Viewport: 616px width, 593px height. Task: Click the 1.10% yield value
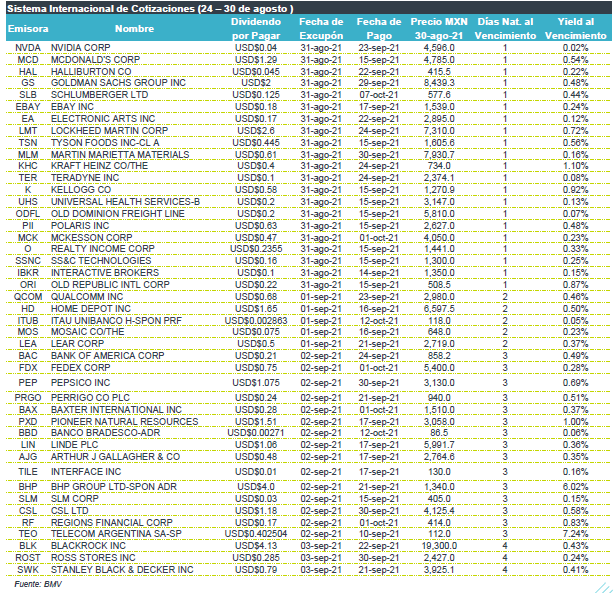coord(575,166)
